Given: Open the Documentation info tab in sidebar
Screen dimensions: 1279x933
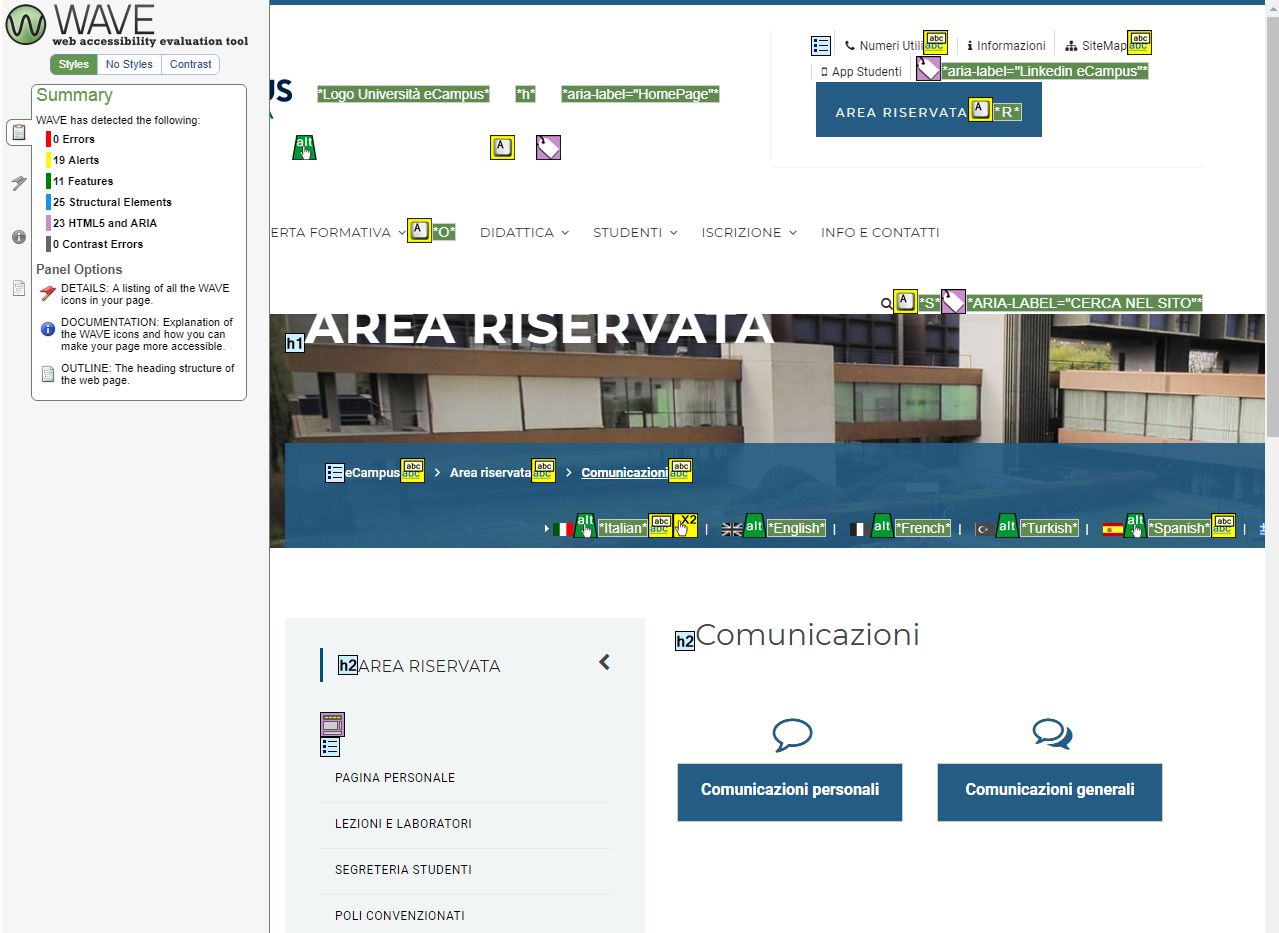Looking at the screenshot, I should [18, 237].
